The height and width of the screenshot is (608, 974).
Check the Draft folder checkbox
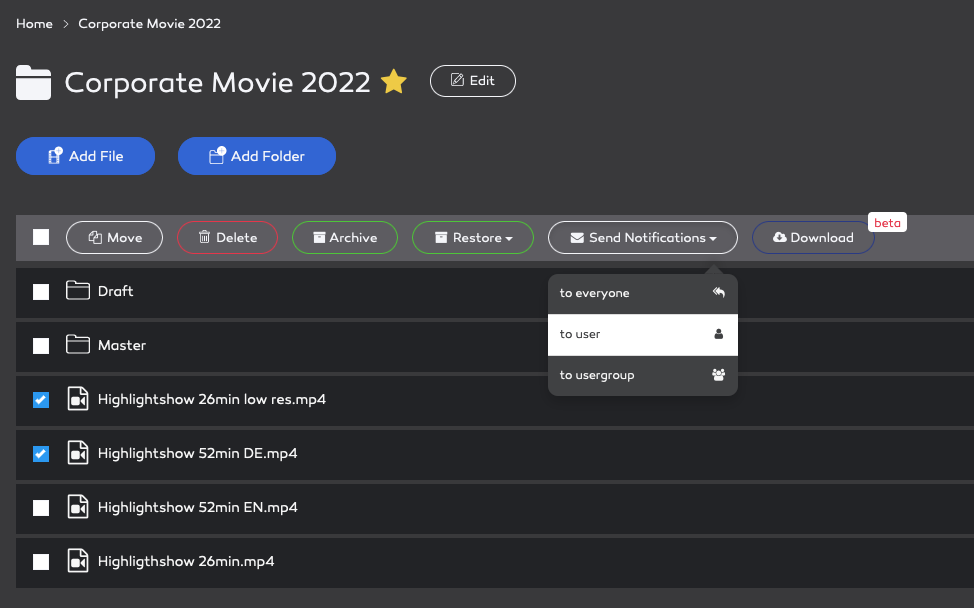click(41, 292)
